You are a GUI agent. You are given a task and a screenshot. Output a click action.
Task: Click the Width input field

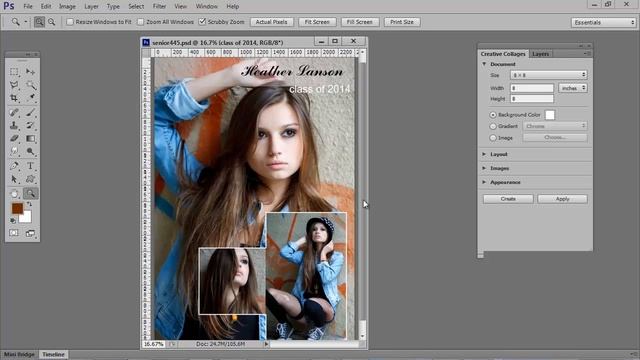click(x=532, y=88)
